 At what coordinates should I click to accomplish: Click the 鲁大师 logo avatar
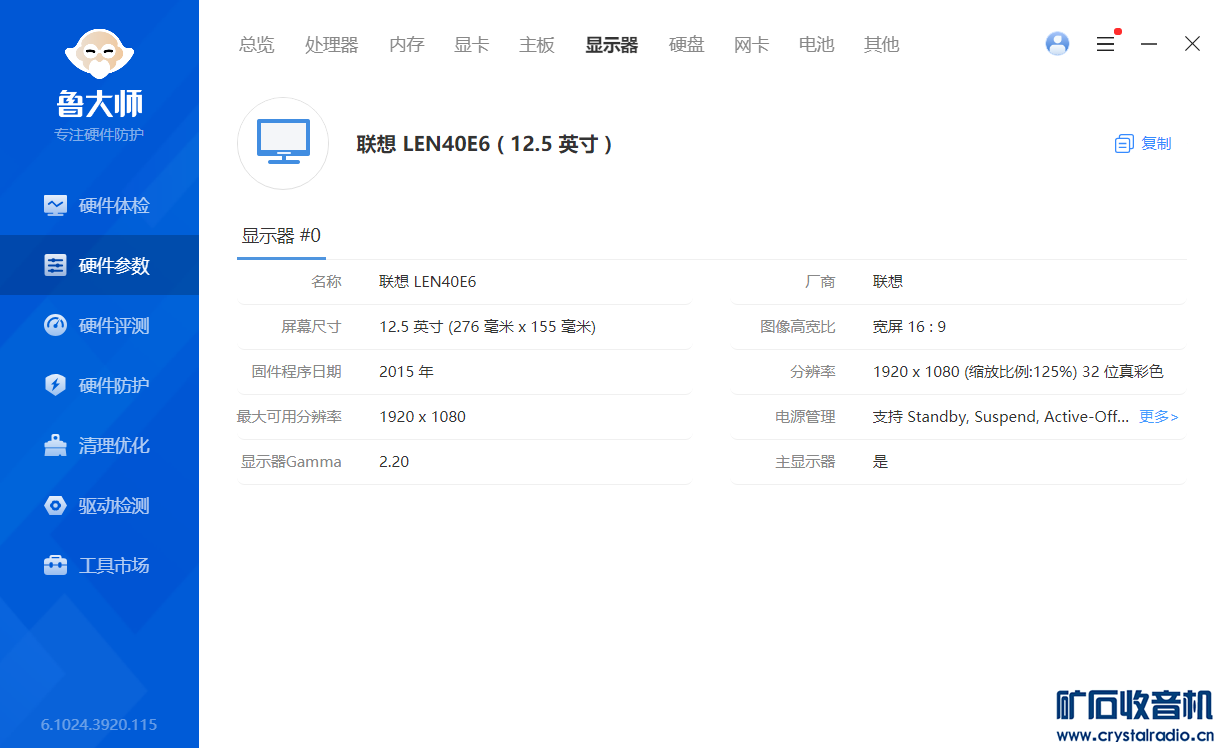coord(99,53)
